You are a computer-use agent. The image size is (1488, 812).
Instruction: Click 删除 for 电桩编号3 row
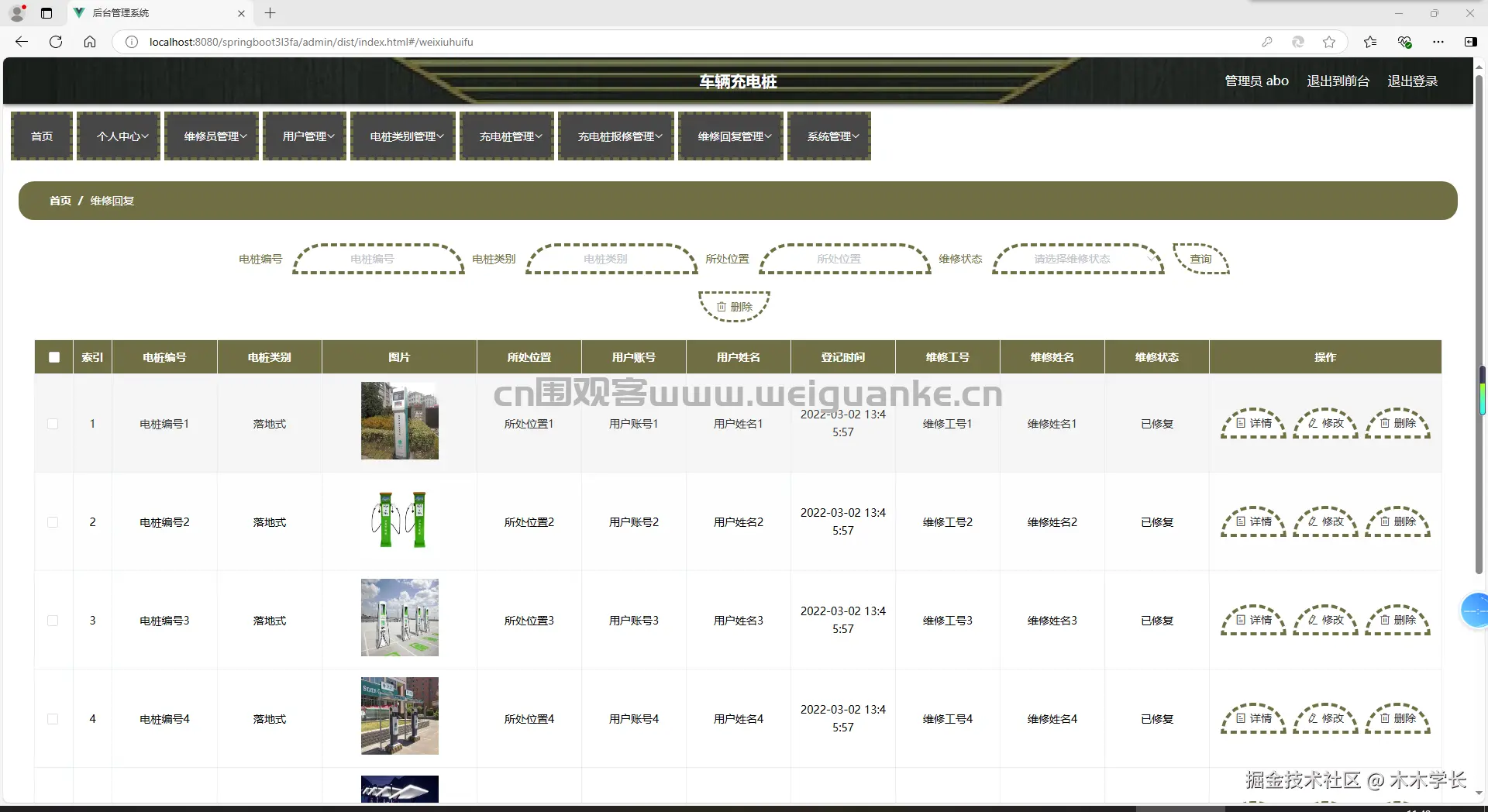[x=1397, y=621]
